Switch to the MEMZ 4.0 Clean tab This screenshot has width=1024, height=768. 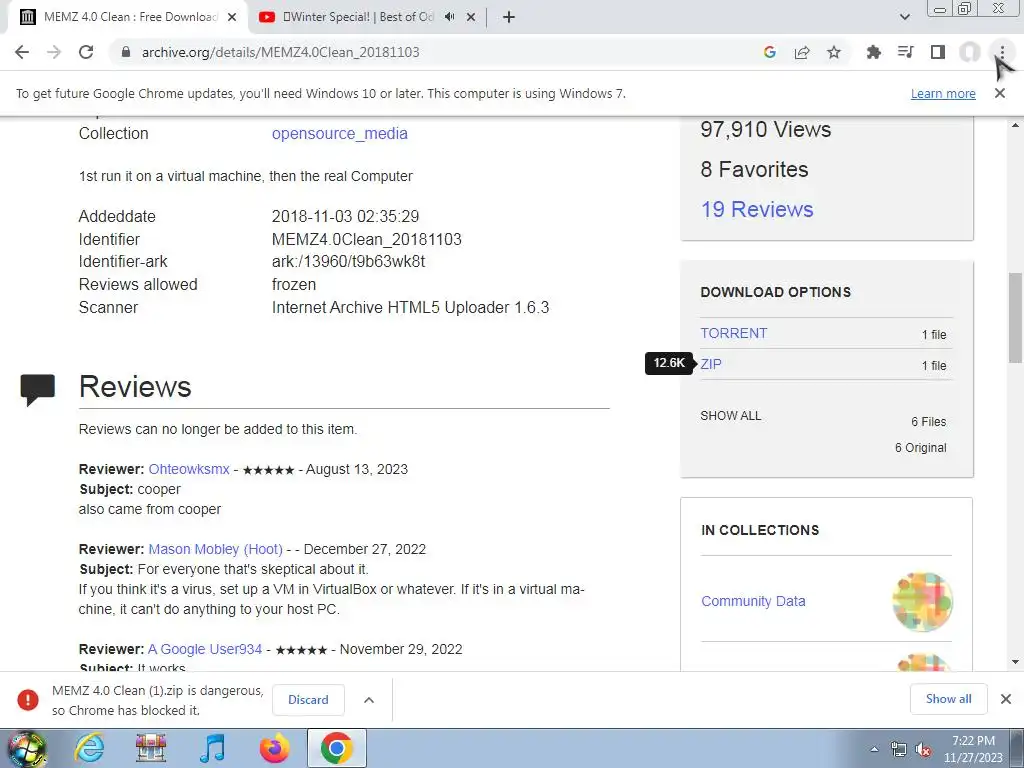tap(128, 18)
